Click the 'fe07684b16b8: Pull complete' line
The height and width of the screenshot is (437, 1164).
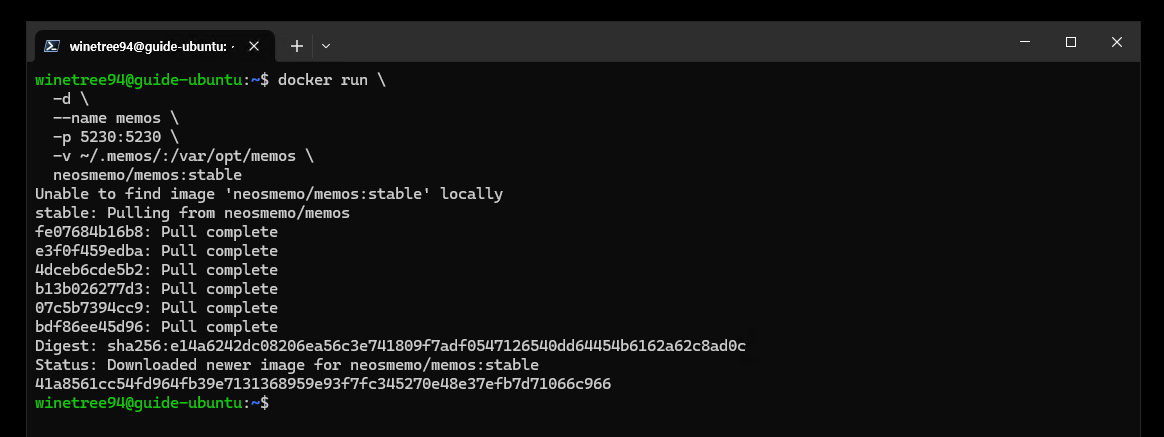point(156,232)
